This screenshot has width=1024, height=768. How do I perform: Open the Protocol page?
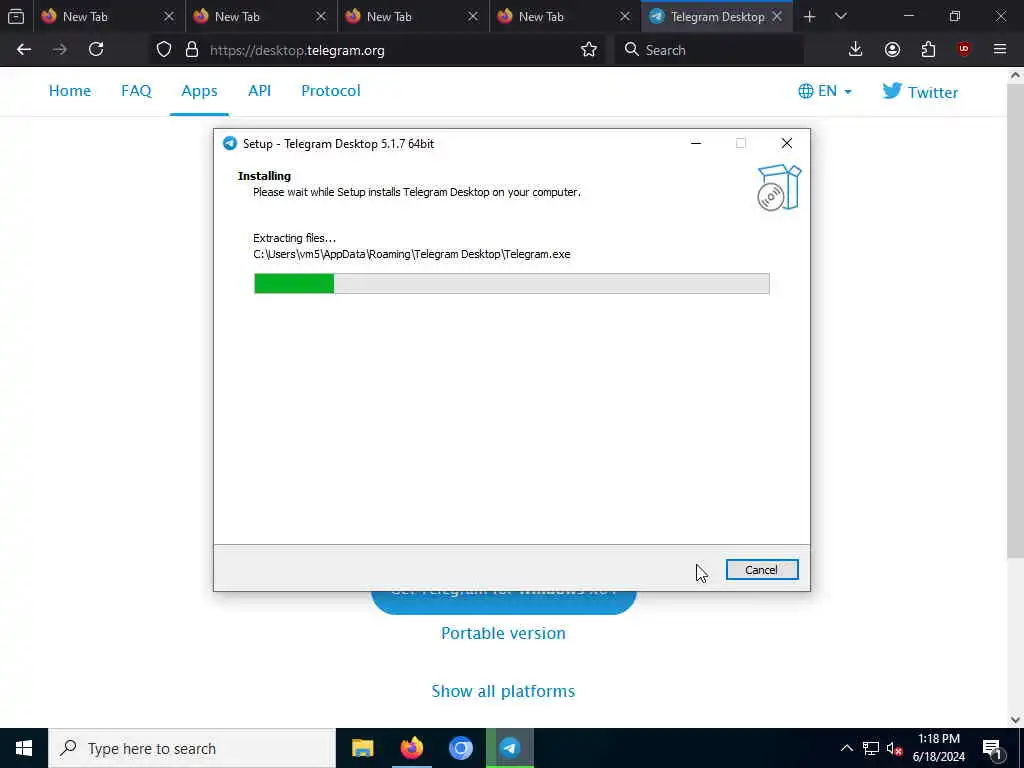coord(330,91)
